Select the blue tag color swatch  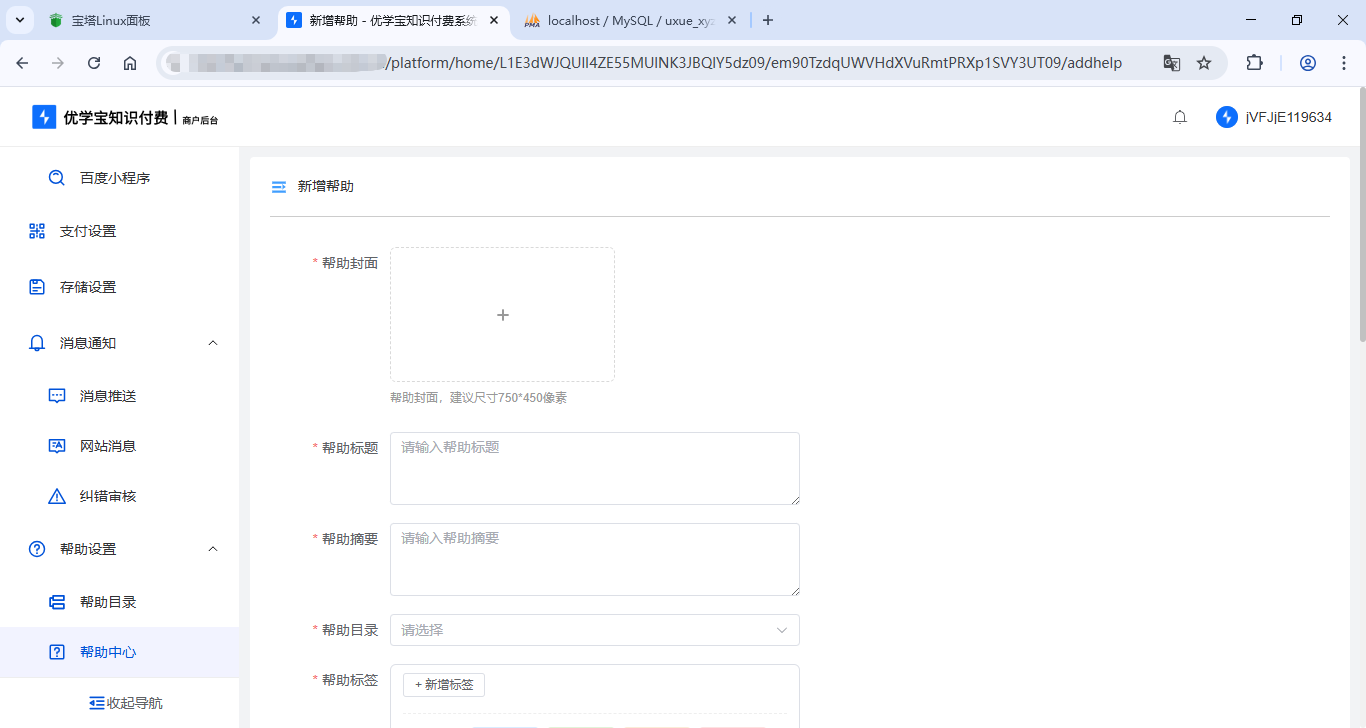coord(505,727)
